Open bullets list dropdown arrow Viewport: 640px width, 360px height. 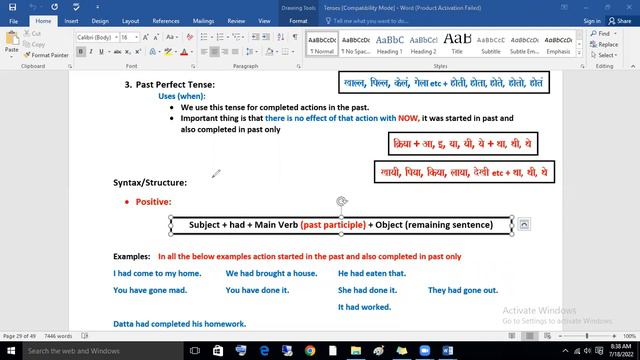(x=212, y=37)
